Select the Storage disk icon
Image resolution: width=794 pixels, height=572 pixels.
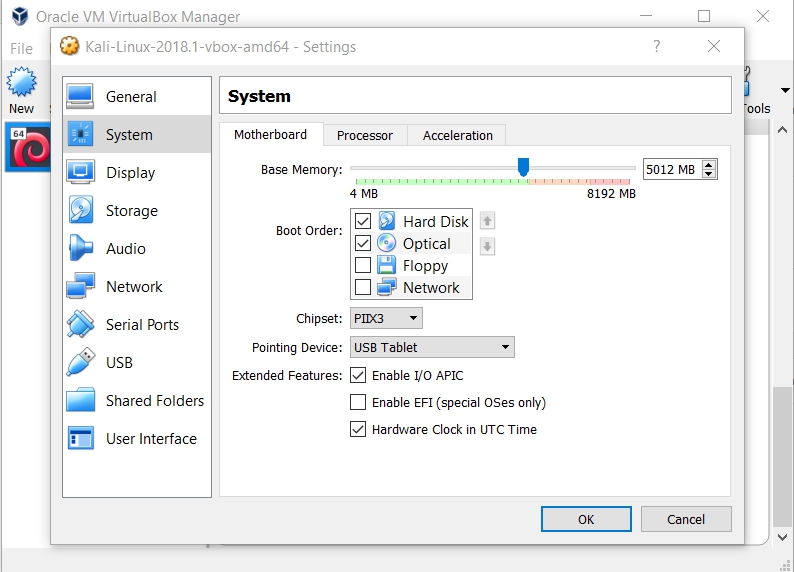[x=81, y=211]
